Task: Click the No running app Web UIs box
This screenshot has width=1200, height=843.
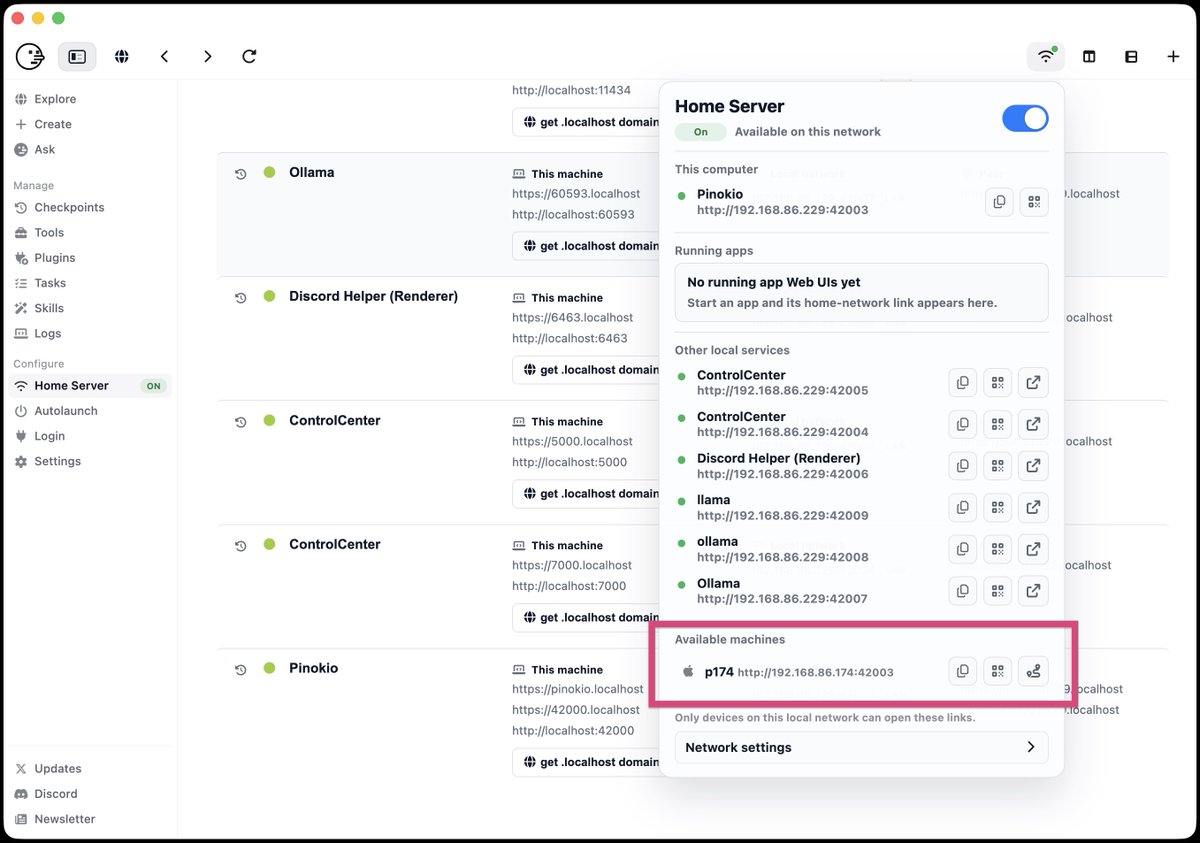Action: coord(862,292)
